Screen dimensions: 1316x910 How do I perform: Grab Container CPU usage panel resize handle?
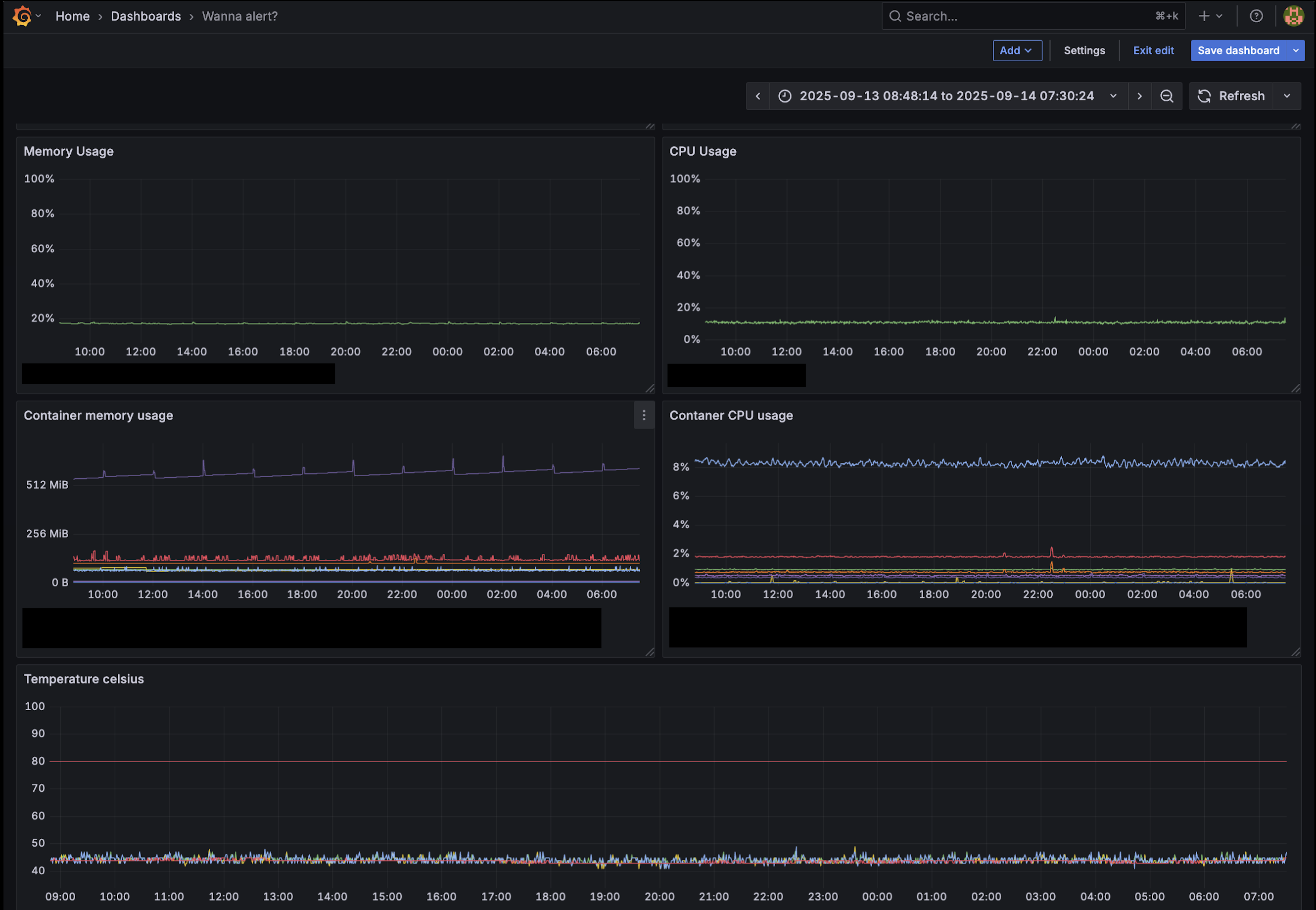[1295, 652]
